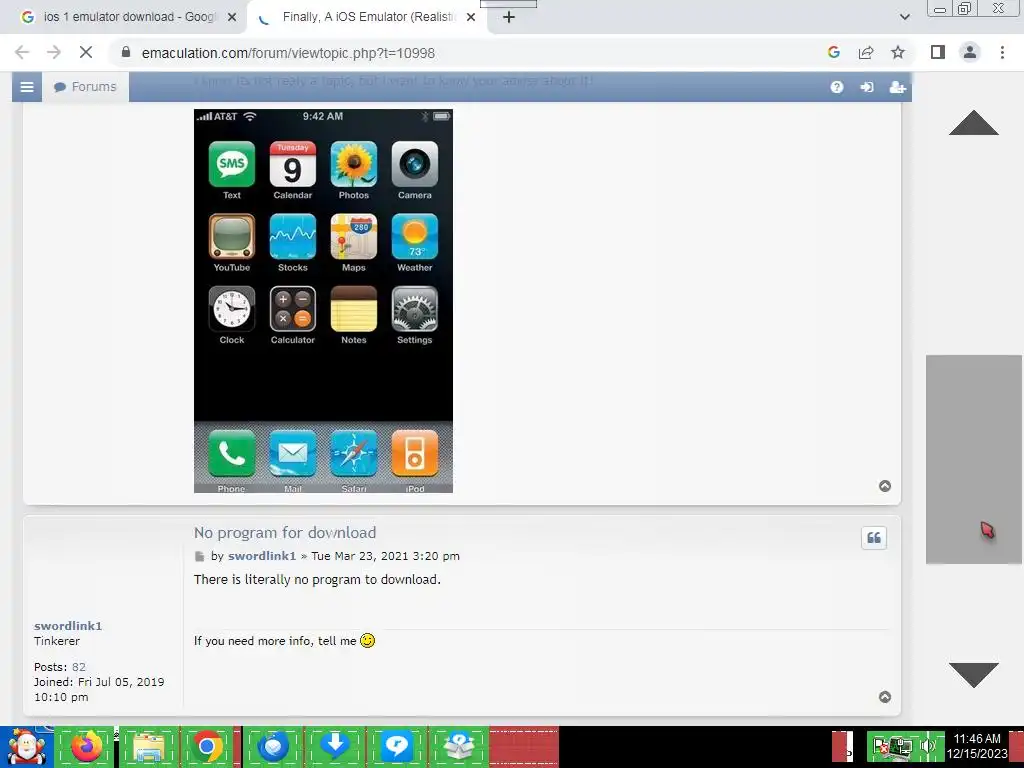Open the Chrome three-dot menu
This screenshot has width=1024, height=768.
click(x=1002, y=52)
